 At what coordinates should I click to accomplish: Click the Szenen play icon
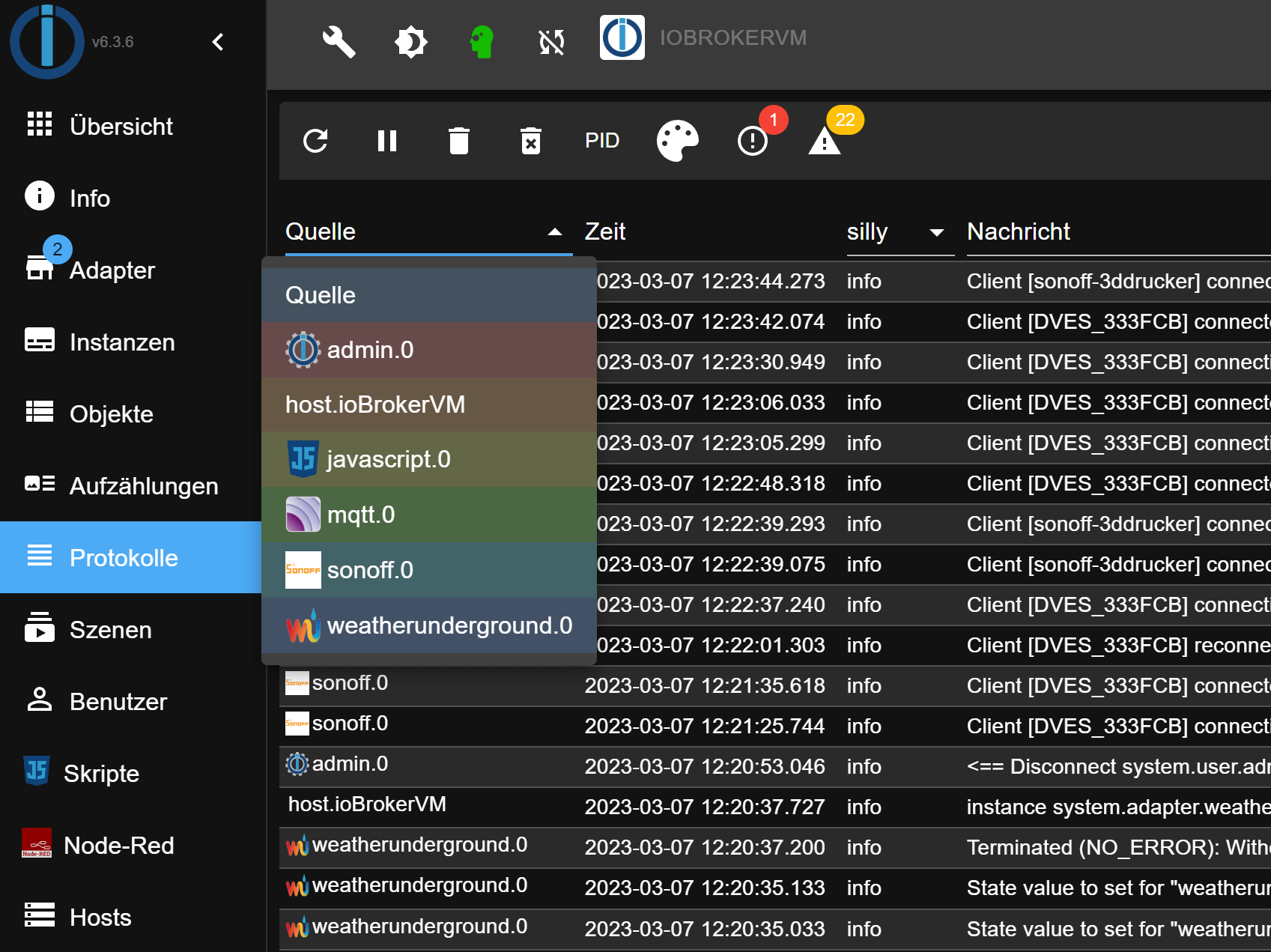point(40,627)
